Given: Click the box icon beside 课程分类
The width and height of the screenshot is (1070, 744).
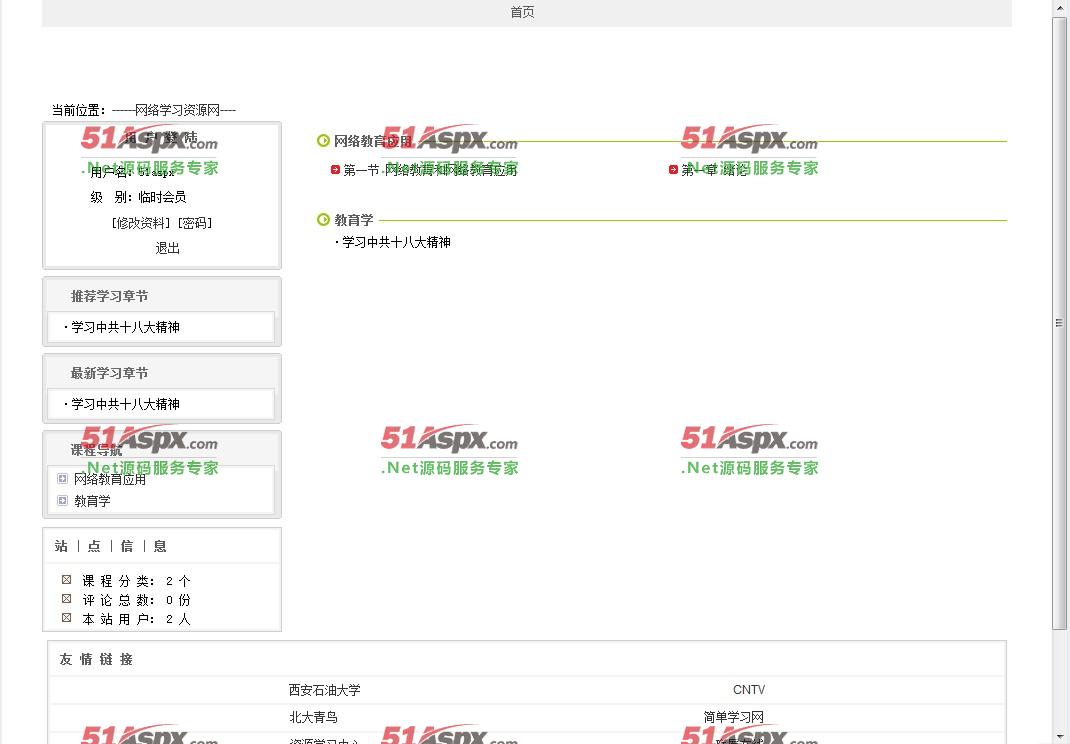Looking at the screenshot, I should (x=66, y=580).
